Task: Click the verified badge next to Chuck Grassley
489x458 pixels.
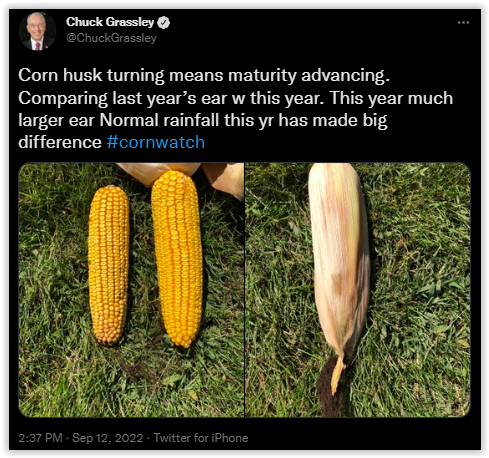Action: pos(163,23)
